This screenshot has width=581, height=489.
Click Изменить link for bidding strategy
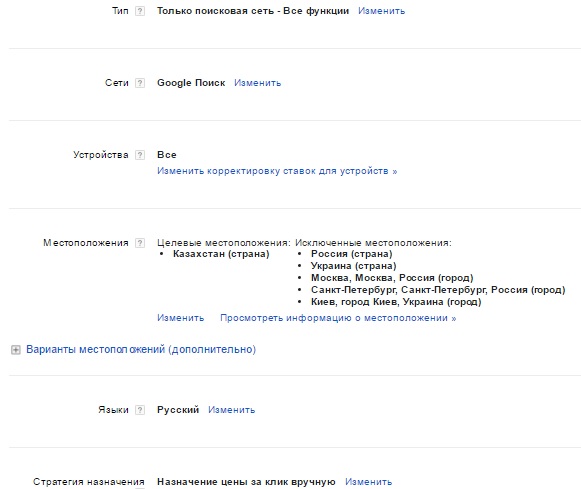coord(368,482)
